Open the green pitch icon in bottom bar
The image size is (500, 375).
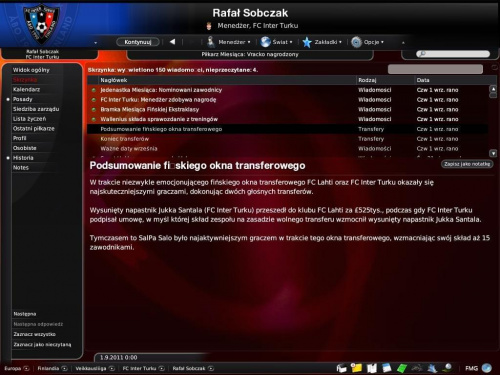(x=402, y=368)
